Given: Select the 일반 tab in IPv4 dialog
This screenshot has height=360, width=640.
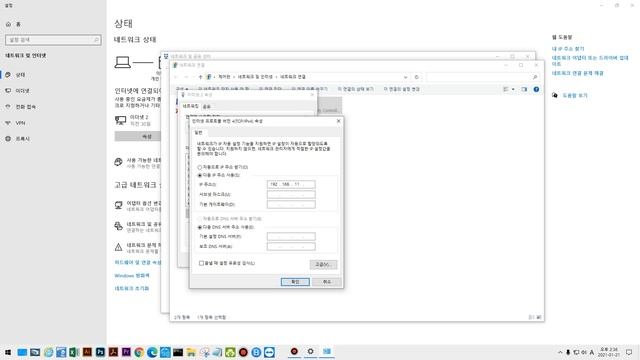Looking at the screenshot, I should tap(198, 133).
